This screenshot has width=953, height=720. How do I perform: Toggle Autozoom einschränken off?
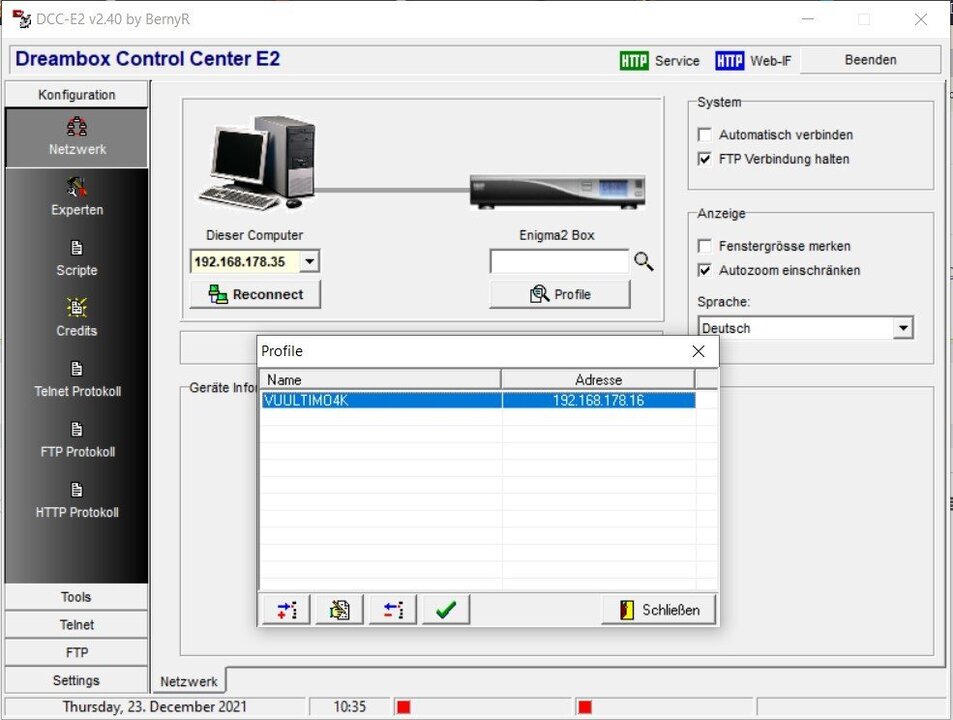point(705,270)
